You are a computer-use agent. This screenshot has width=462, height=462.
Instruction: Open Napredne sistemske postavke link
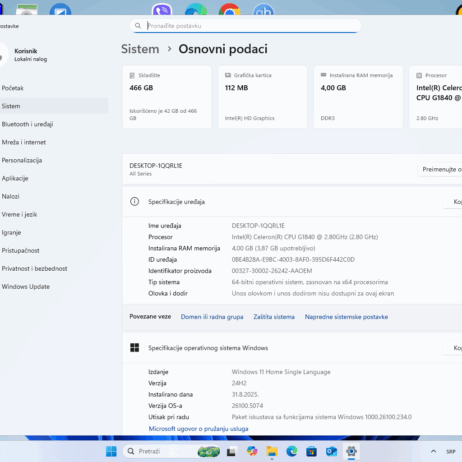[x=346, y=317]
